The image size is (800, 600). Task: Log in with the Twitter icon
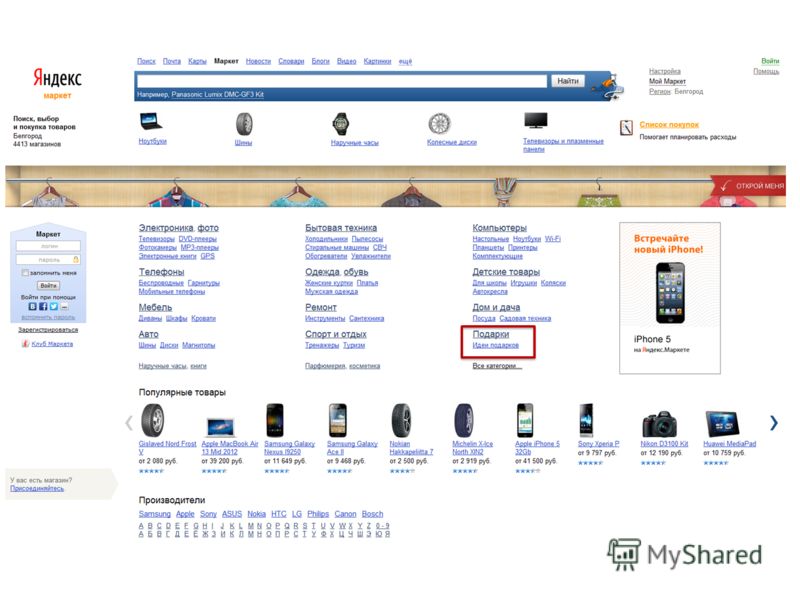(x=54, y=307)
